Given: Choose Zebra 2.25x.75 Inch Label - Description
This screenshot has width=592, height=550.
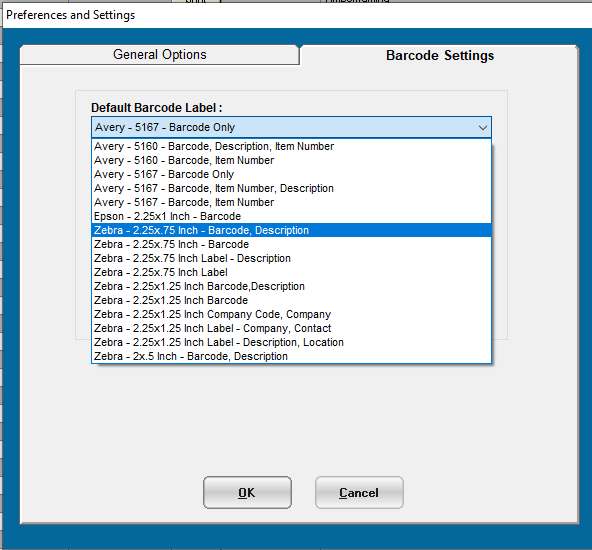Looking at the screenshot, I should [291, 258].
